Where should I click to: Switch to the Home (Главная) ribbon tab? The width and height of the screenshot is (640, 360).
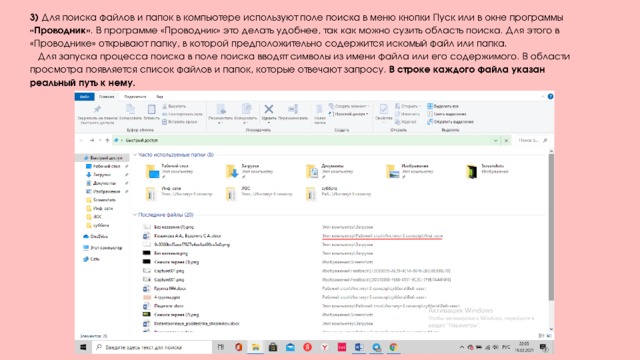(x=107, y=97)
